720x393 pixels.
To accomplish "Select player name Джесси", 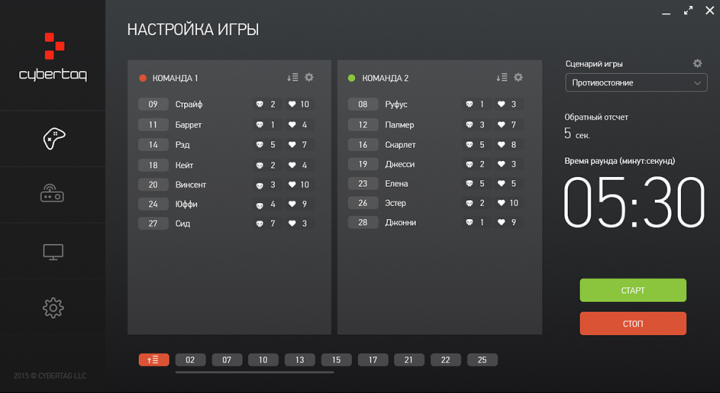I will point(399,164).
